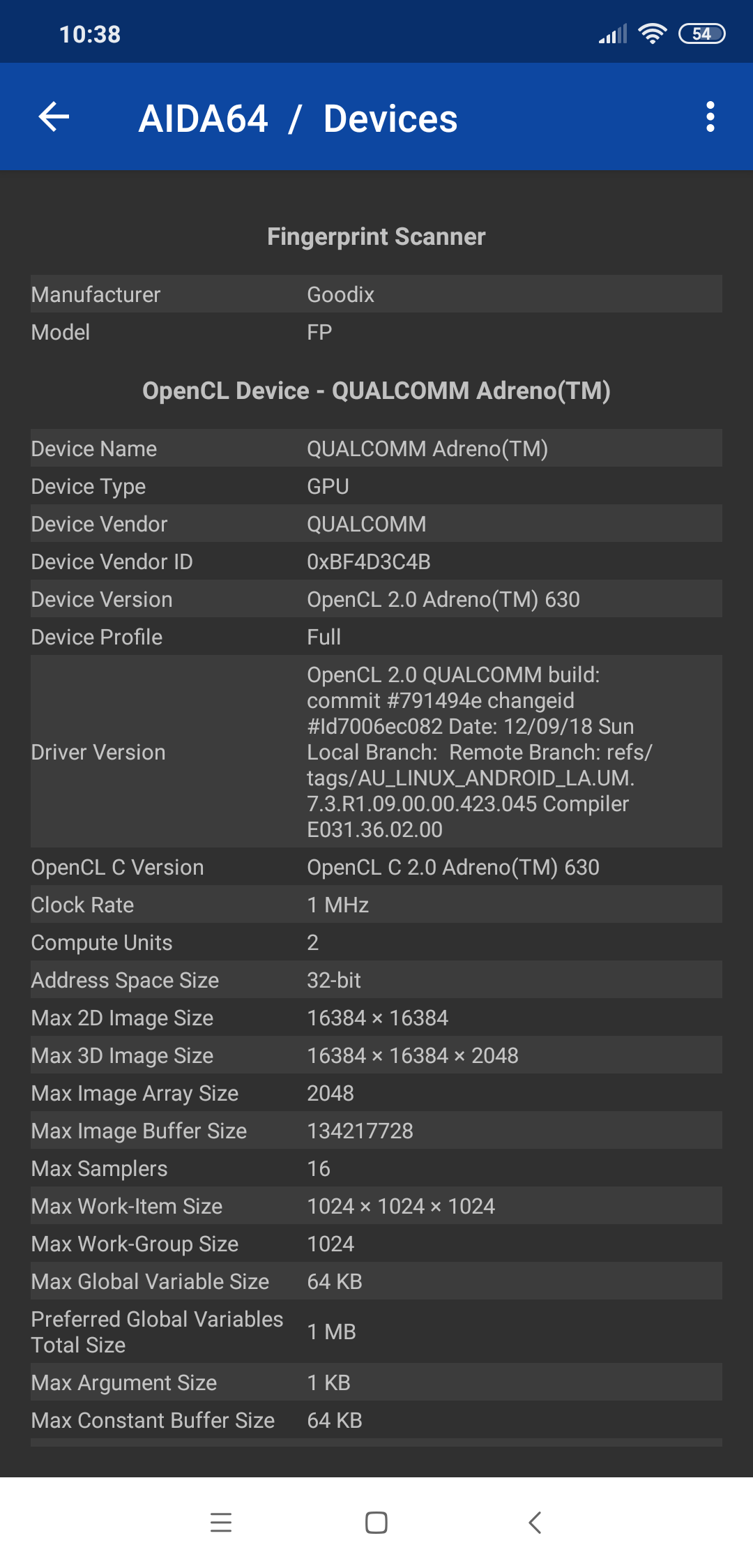The image size is (753, 1568).
Task: Tap the Compute Units row
Action: [376, 942]
